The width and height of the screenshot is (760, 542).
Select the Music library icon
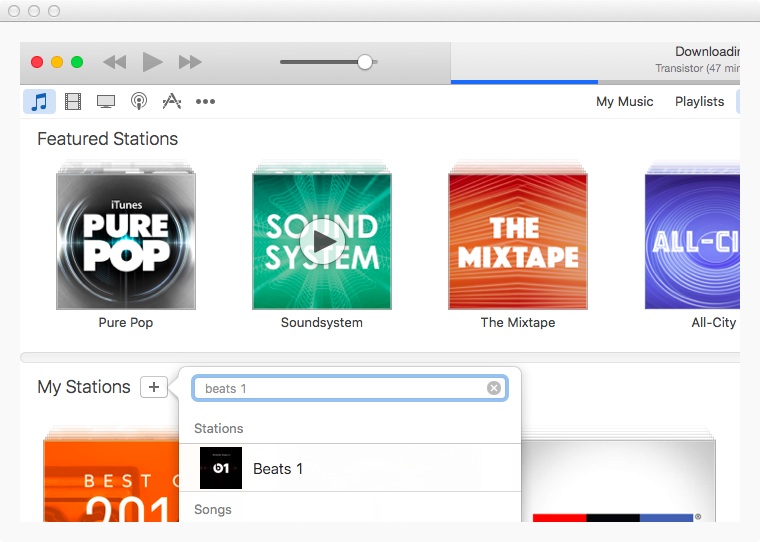coord(39,101)
